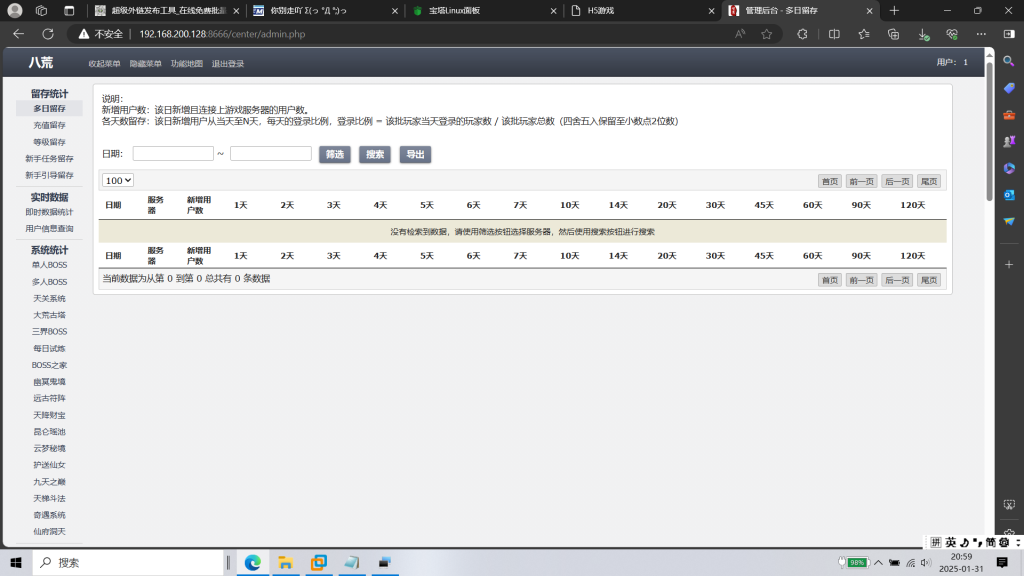The height and width of the screenshot is (576, 1024).
Task: Open the 100 page-size dropdown
Action: (118, 179)
